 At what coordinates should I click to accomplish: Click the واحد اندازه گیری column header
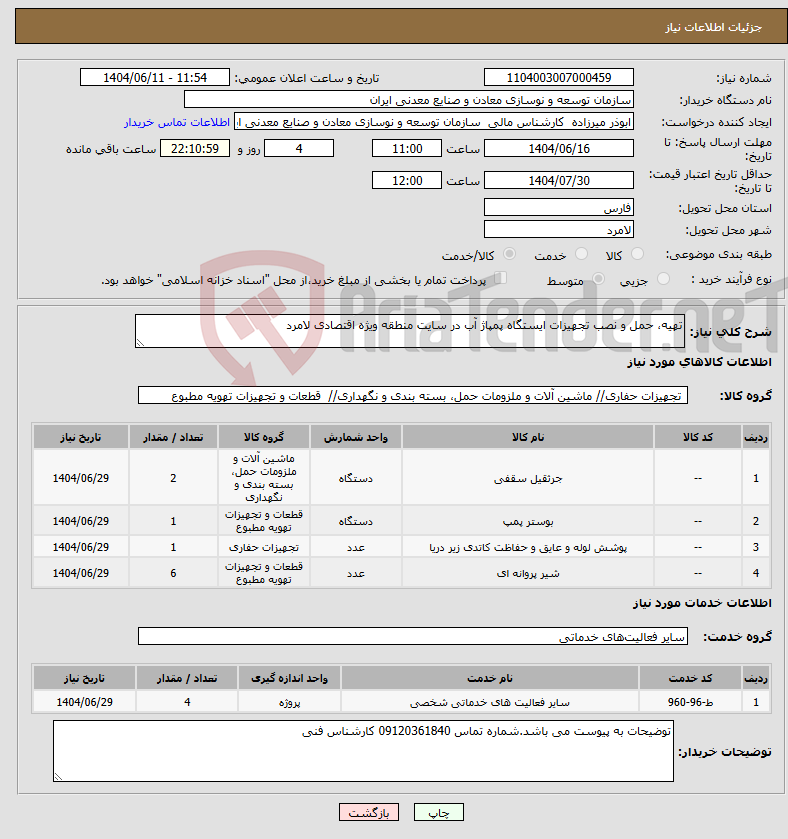tap(289, 678)
